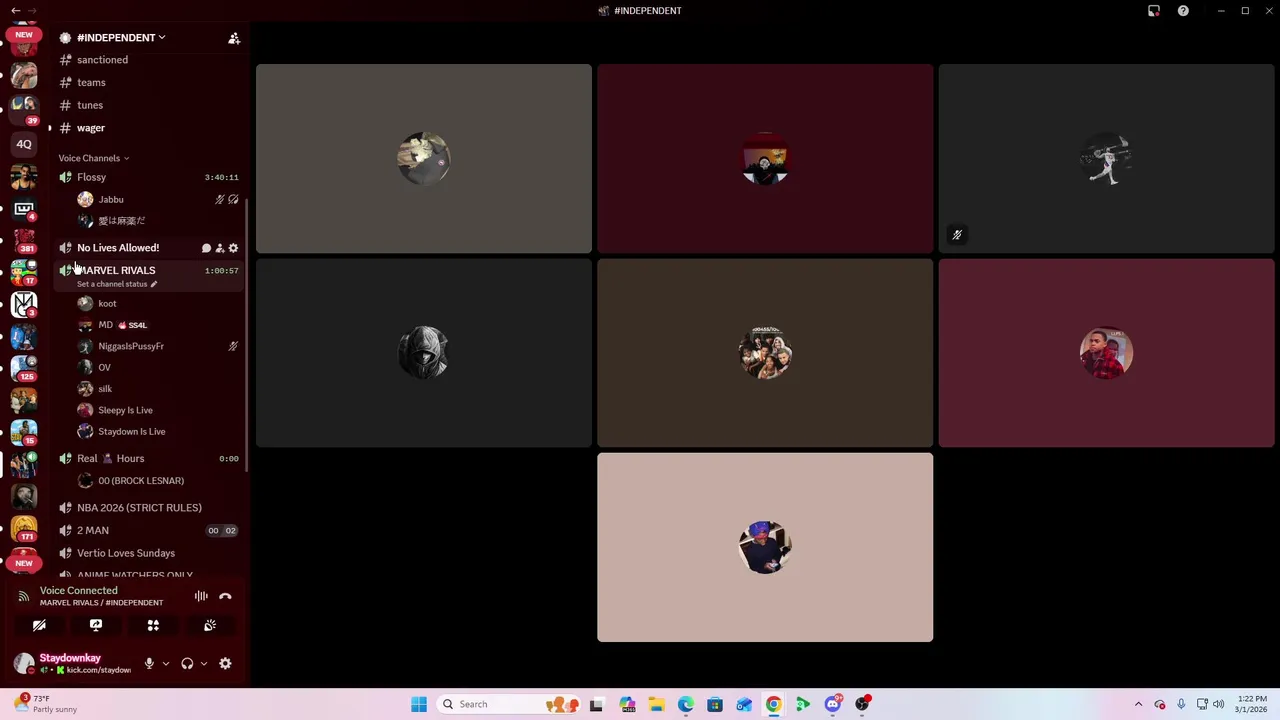Open taskbar clock and calendar
Image resolution: width=1280 pixels, height=720 pixels.
coord(1251,704)
